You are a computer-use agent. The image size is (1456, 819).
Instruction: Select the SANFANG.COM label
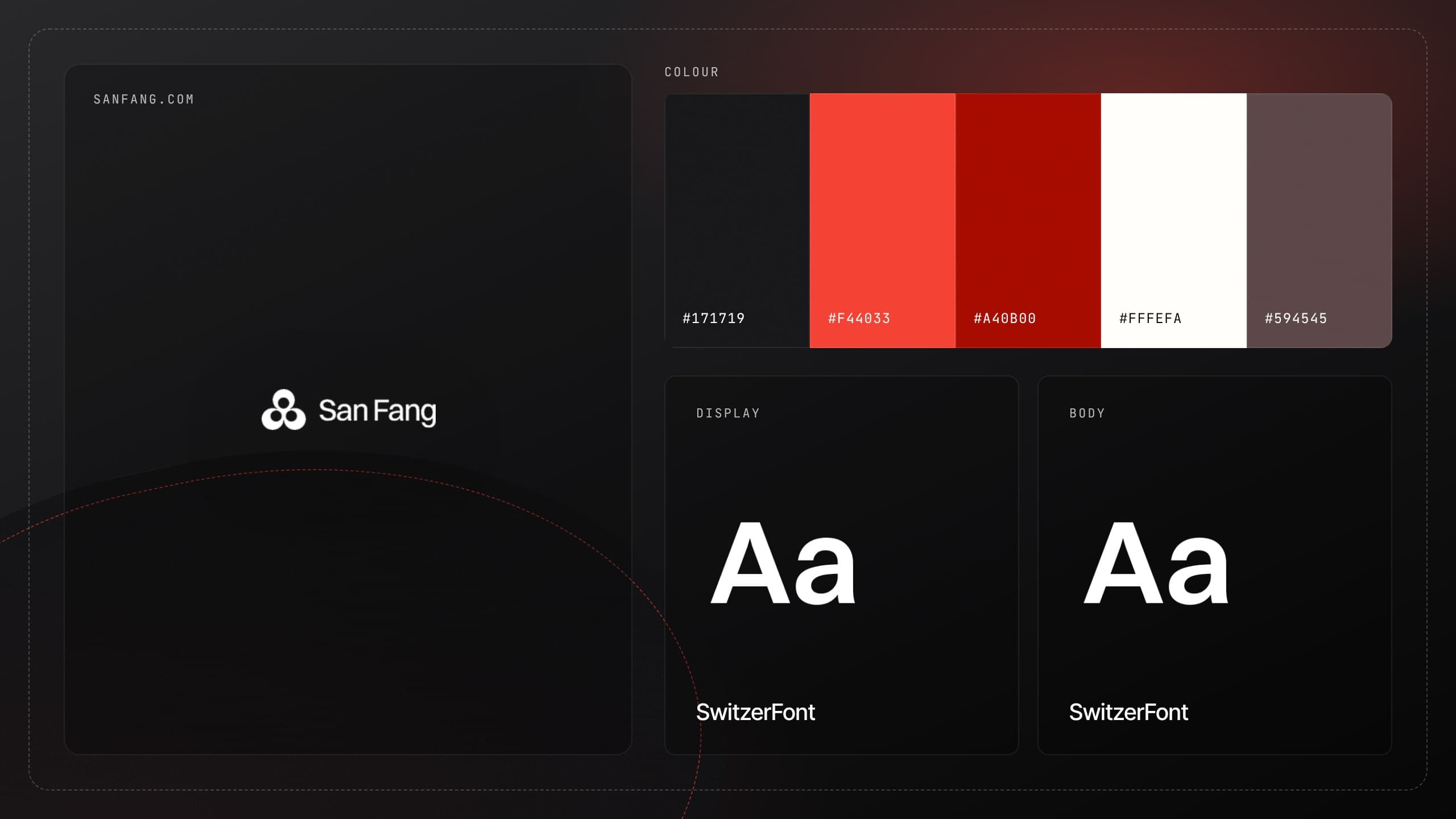pos(144,100)
